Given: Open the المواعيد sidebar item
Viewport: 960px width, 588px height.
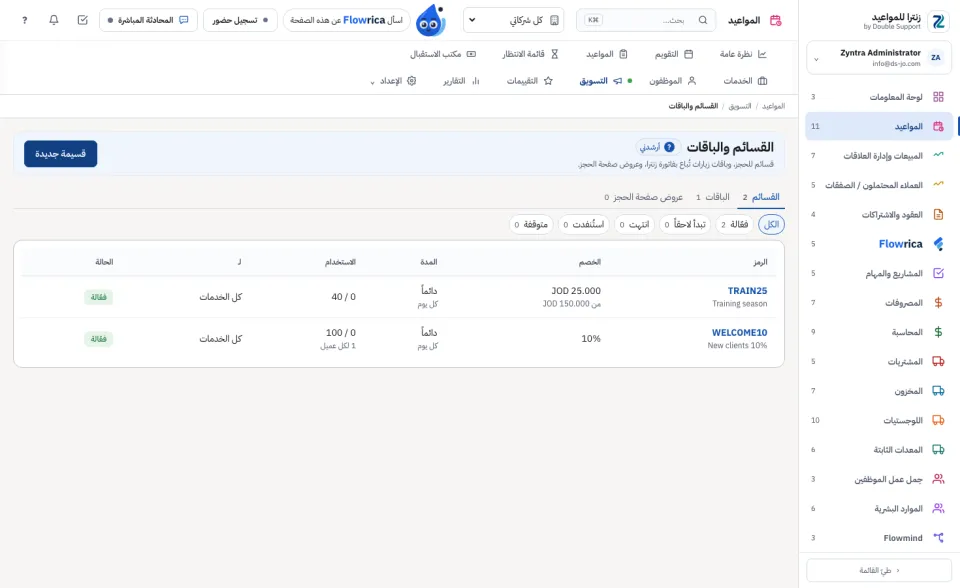Looking at the screenshot, I should click(x=879, y=126).
